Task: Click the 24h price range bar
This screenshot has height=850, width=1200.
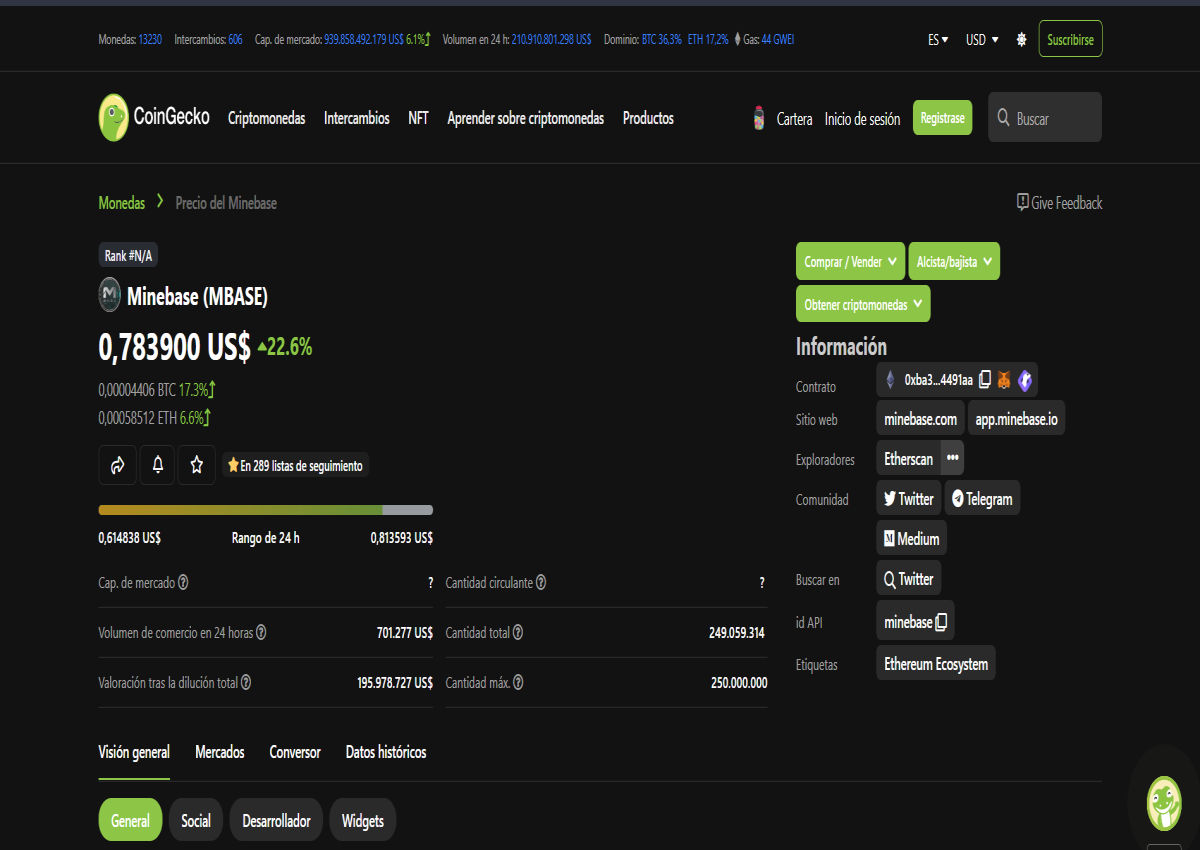Action: [266, 510]
